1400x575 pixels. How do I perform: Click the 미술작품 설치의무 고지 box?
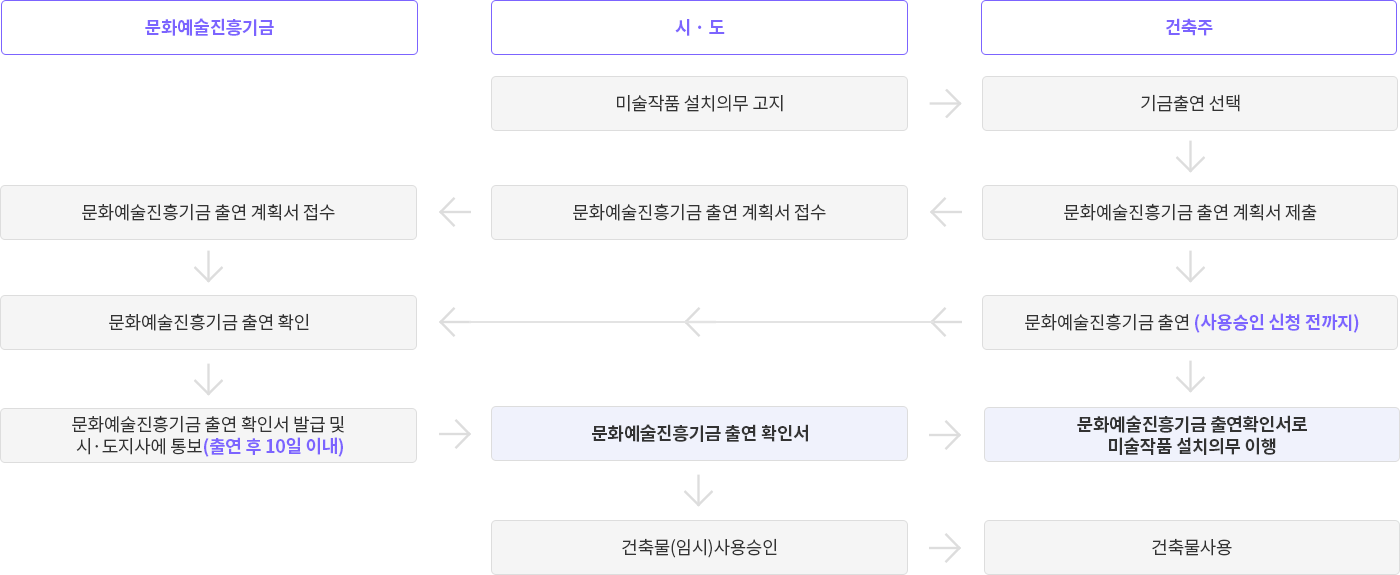(699, 103)
